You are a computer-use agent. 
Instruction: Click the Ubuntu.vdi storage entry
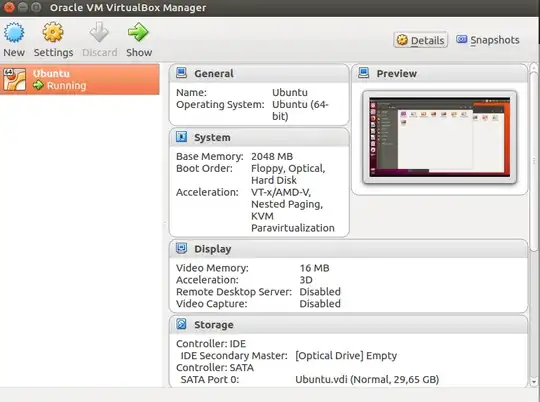367,380
